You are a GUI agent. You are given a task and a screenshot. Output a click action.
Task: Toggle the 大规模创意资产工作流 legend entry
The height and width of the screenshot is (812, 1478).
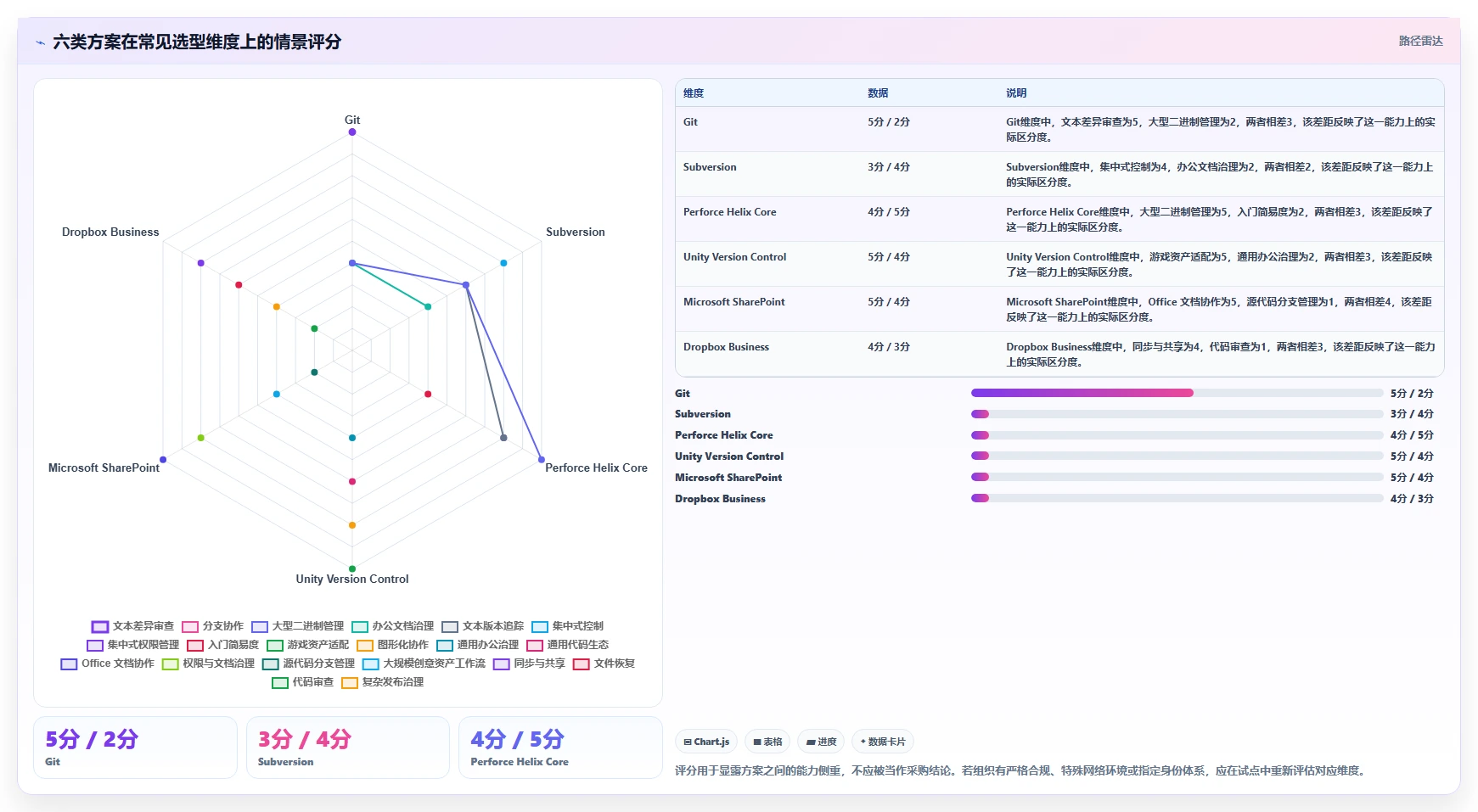point(424,664)
